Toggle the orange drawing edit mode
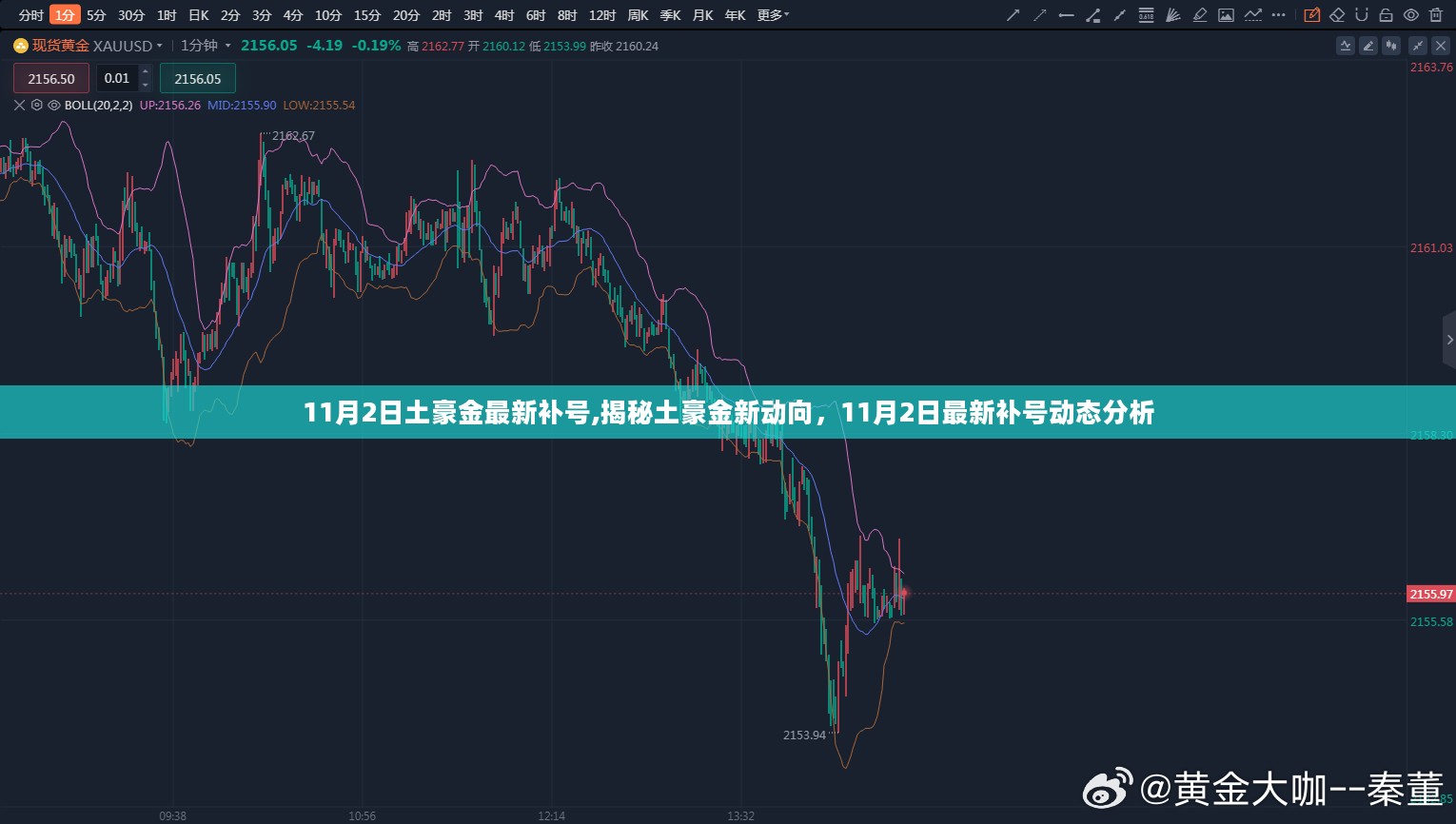1456x824 pixels. 1312,15
